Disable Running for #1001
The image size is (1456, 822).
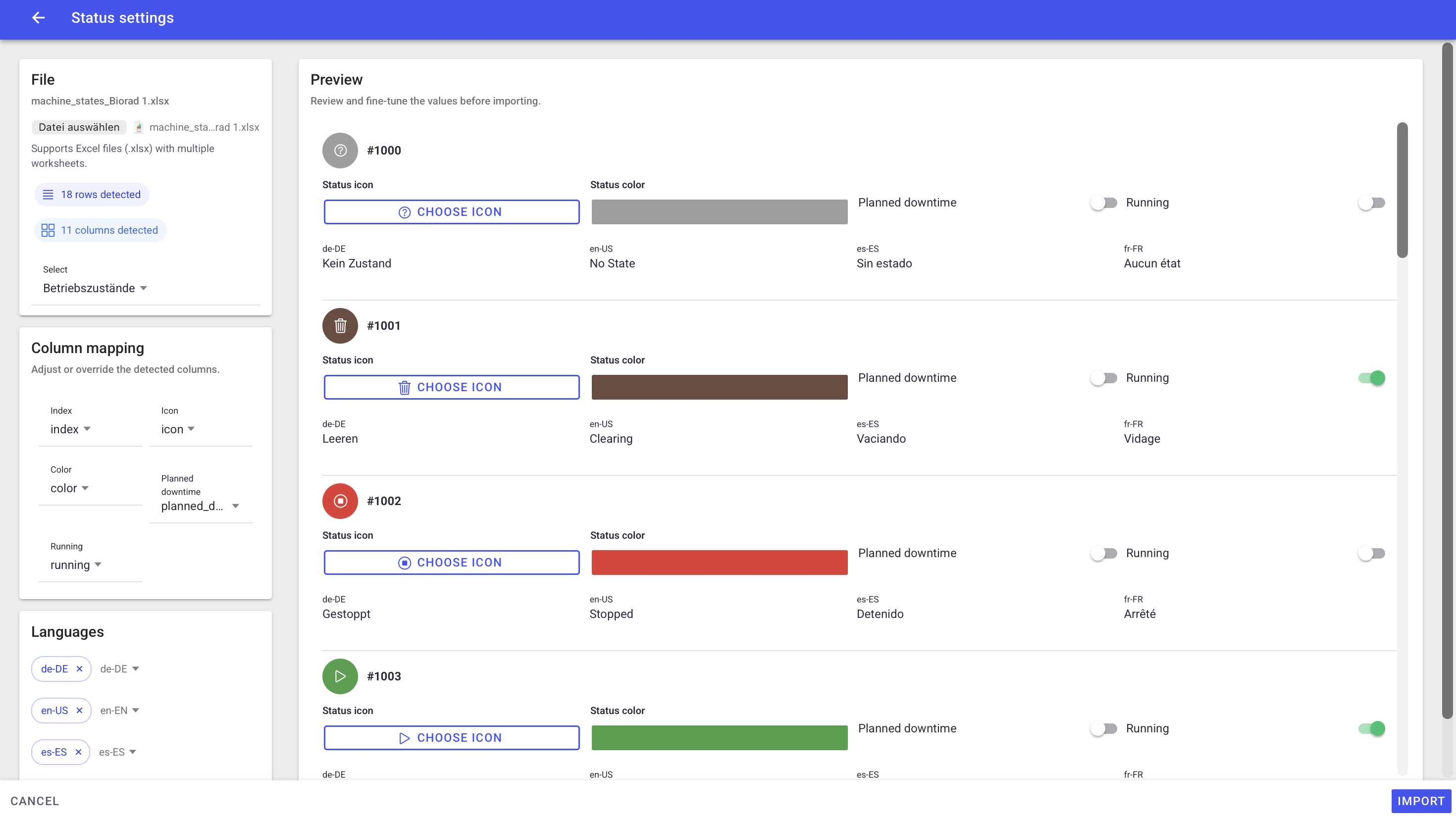[1371, 378]
